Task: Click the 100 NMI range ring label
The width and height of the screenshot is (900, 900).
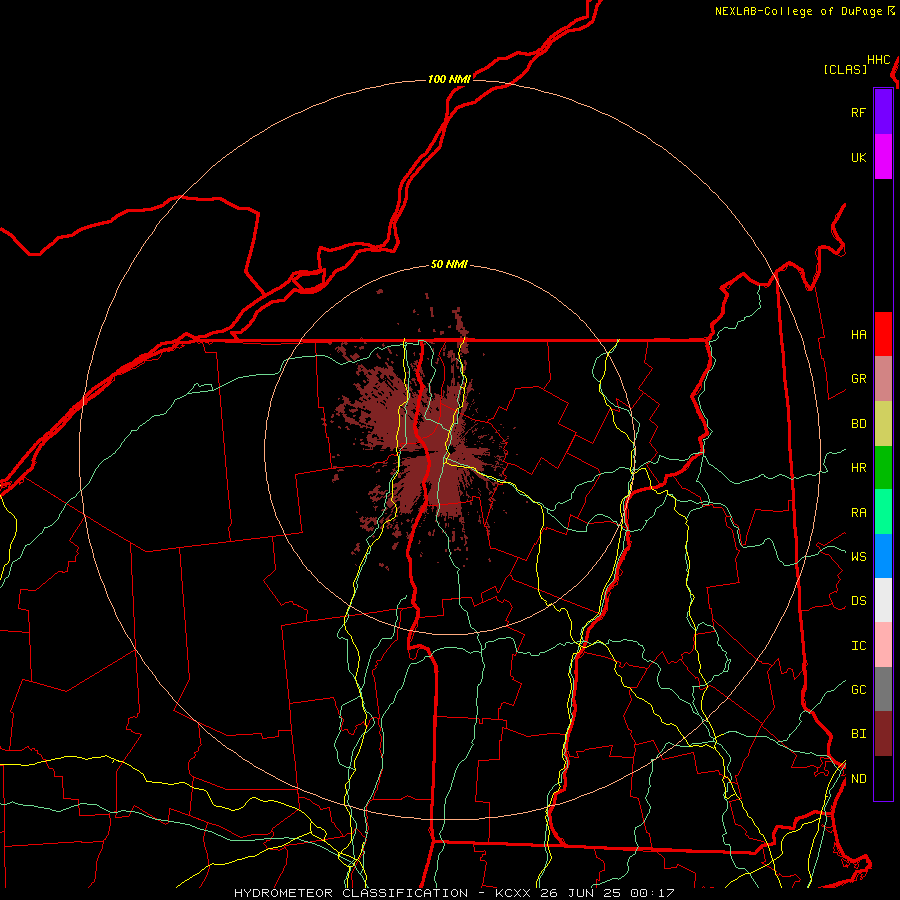Action: tap(449, 79)
